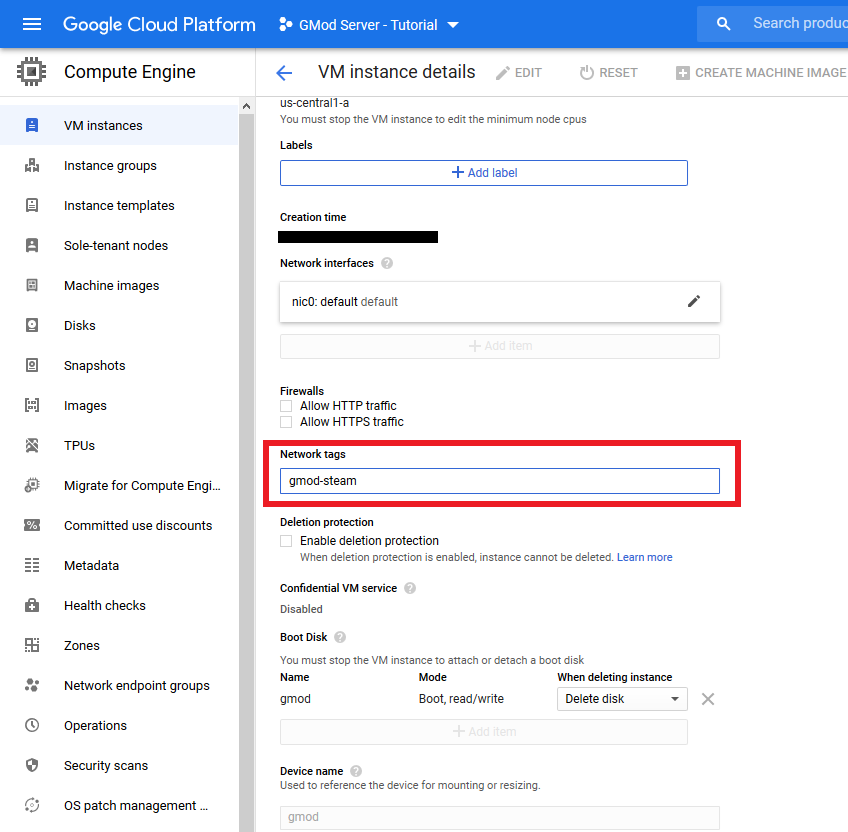This screenshot has height=832, width=848.
Task: Click CREATE MACHINE IMAGE button
Action: [x=761, y=72]
